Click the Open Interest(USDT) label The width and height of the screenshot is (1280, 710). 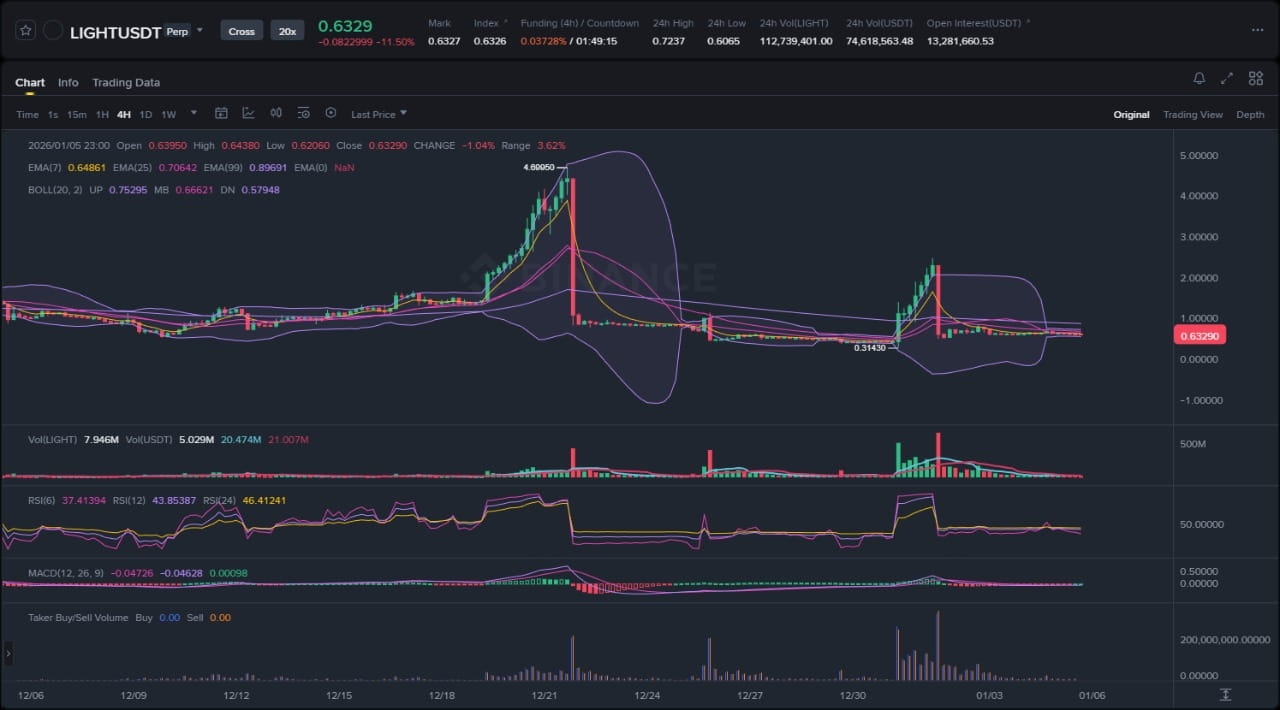click(974, 22)
